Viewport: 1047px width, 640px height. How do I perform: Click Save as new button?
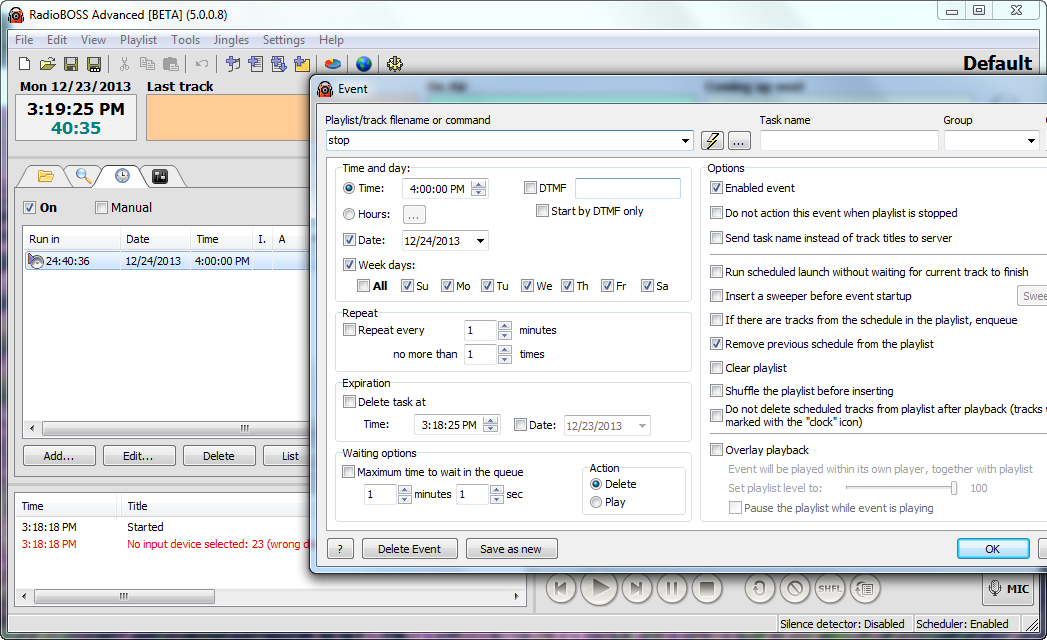tap(511, 549)
